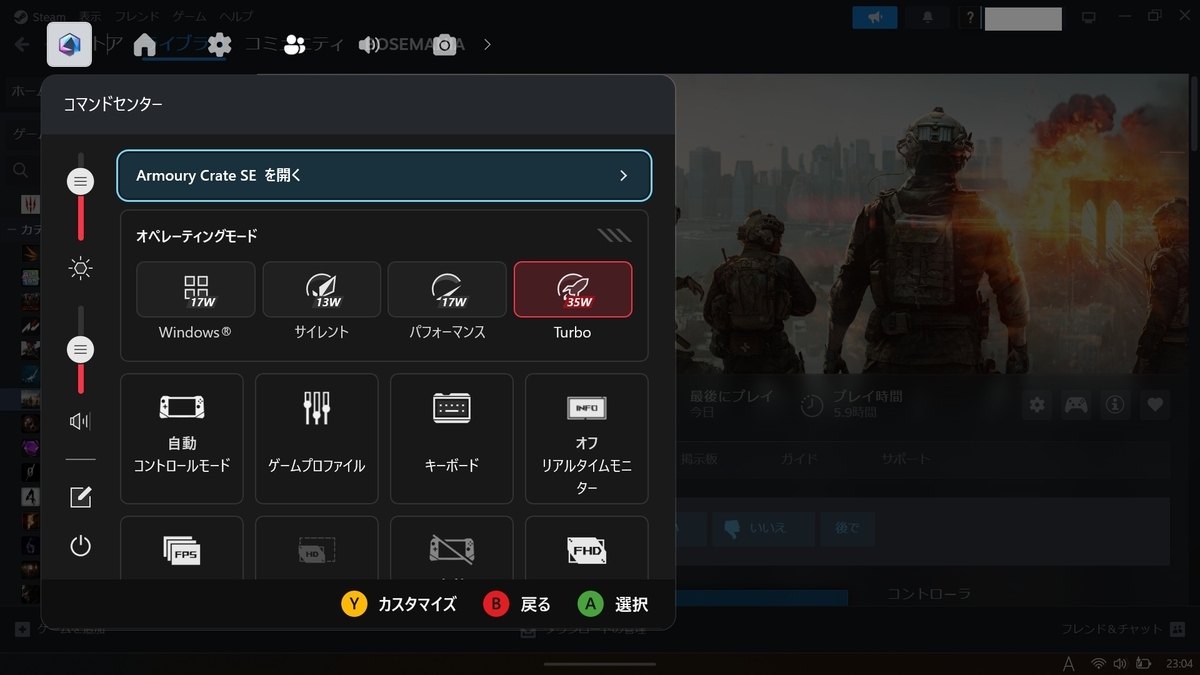Select the Command Center icon in top bar

click(x=69, y=44)
